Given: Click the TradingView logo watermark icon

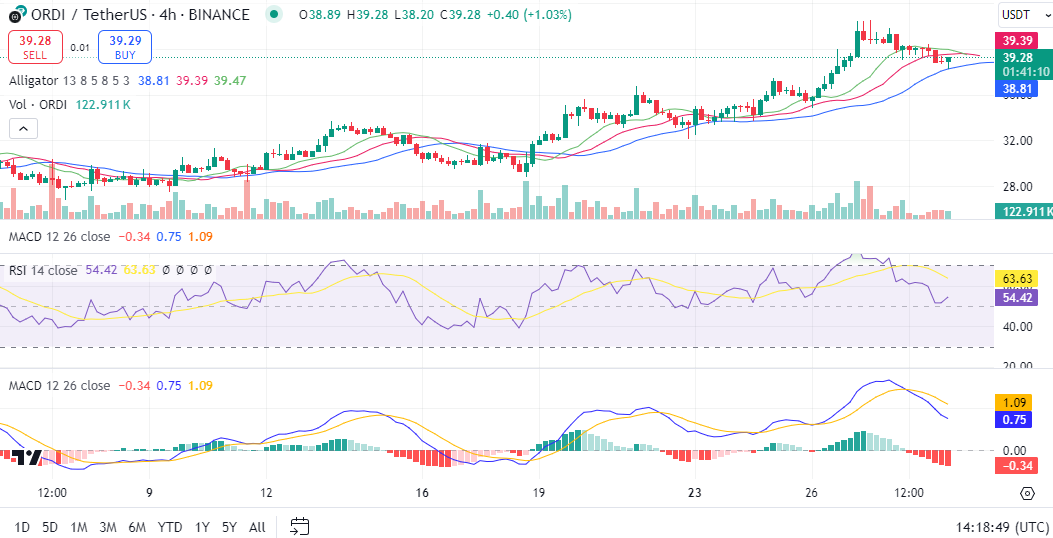Looking at the screenshot, I should pyautogui.click(x=27, y=457).
